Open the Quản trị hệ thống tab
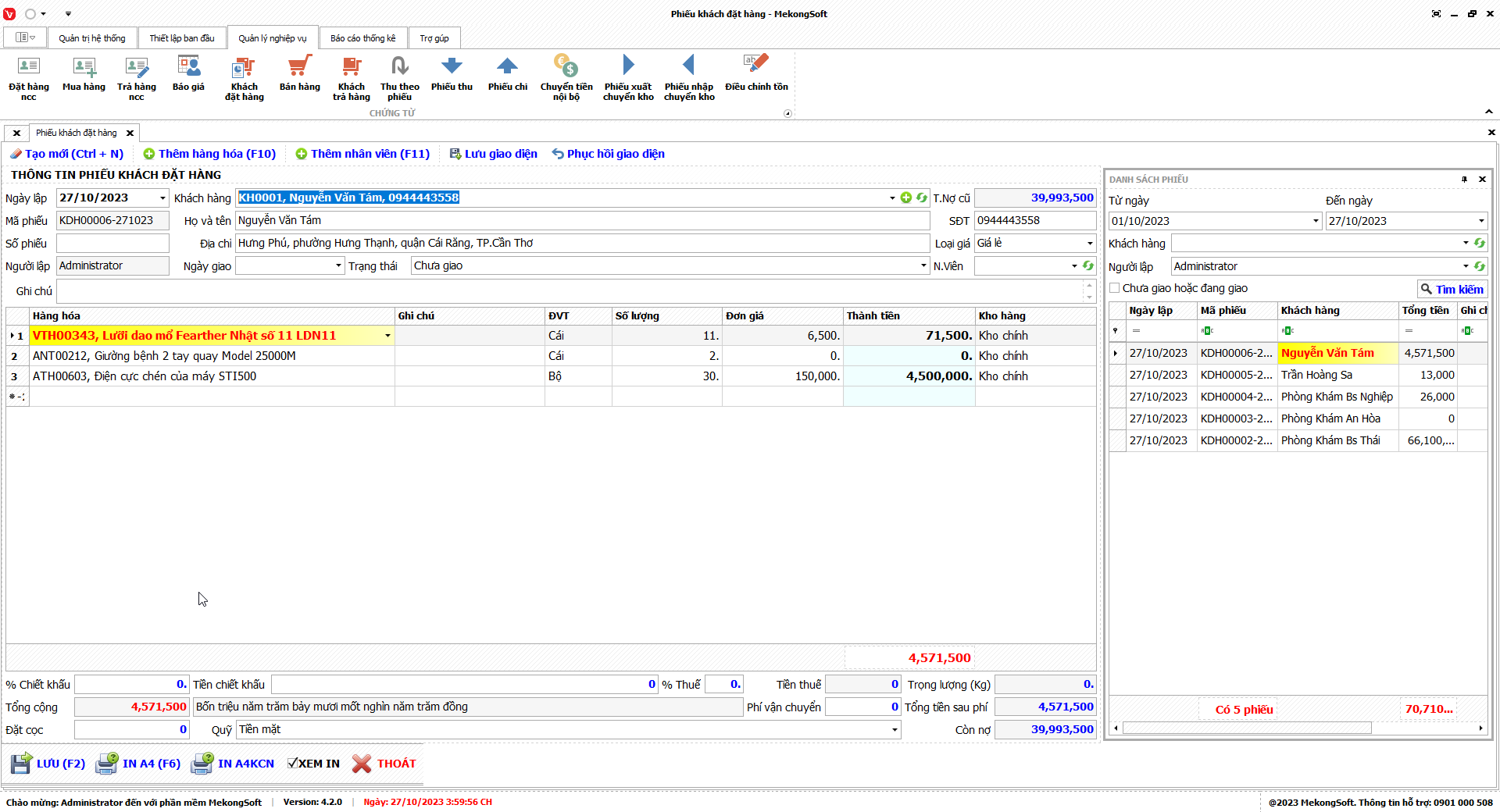The image size is (1500, 812). pyautogui.click(x=91, y=38)
